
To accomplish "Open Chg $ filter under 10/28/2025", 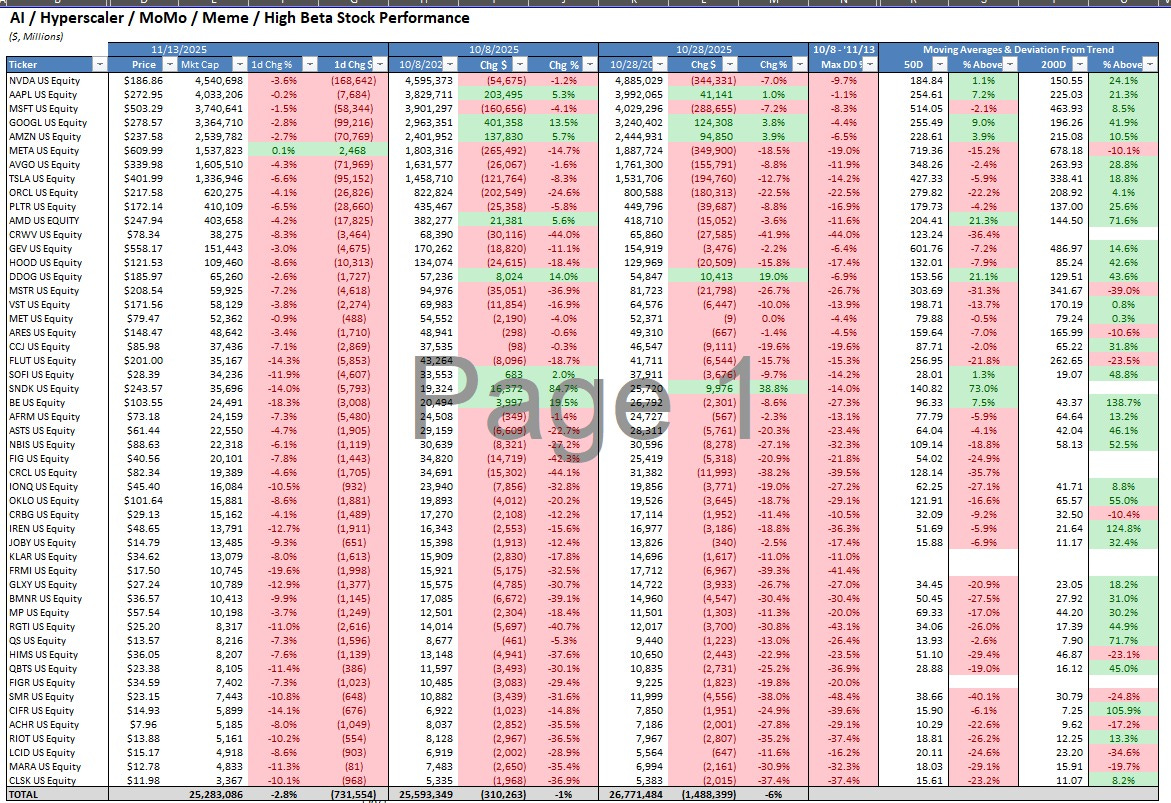I will tap(730, 65).
